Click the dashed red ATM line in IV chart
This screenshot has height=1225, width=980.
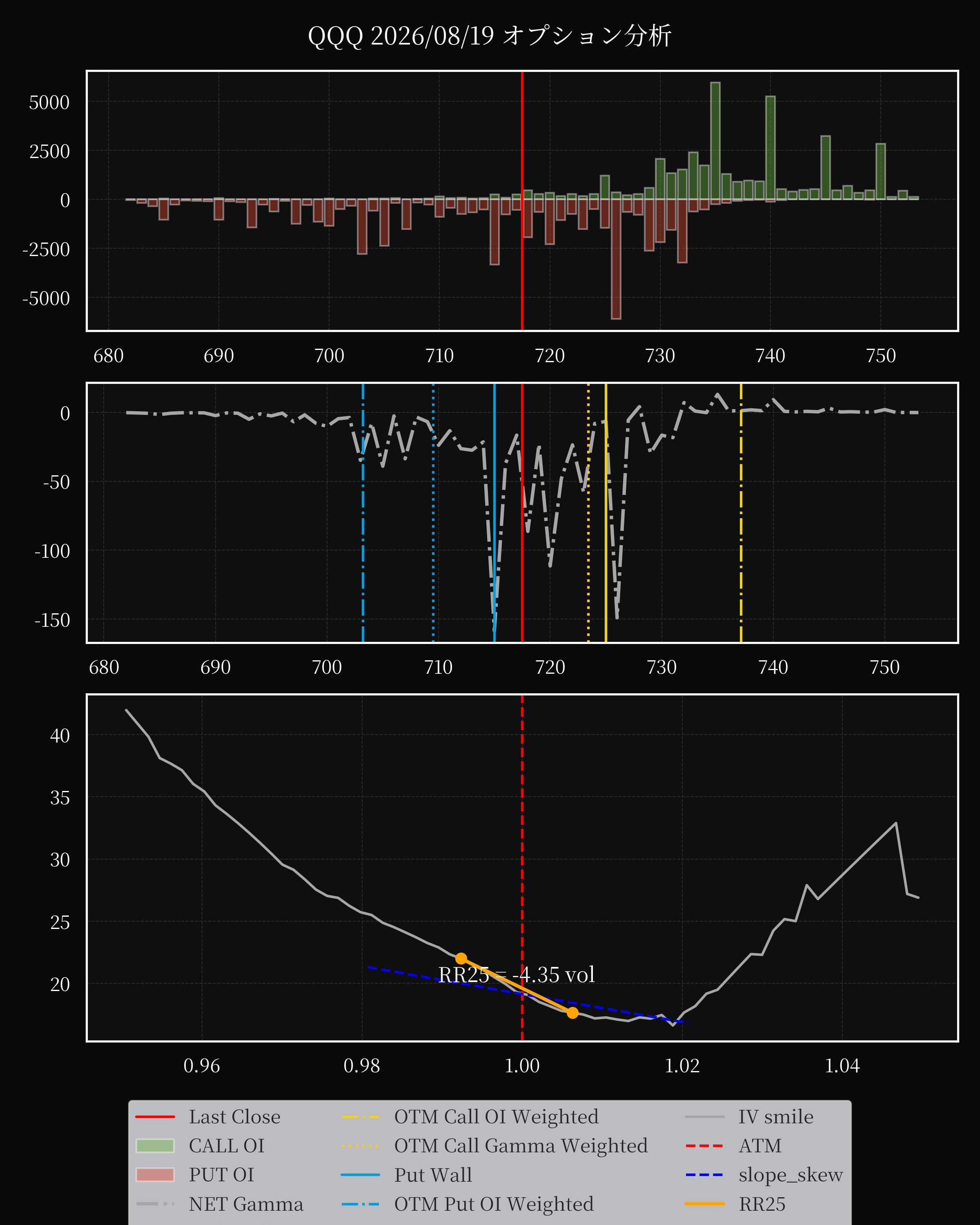[522, 868]
